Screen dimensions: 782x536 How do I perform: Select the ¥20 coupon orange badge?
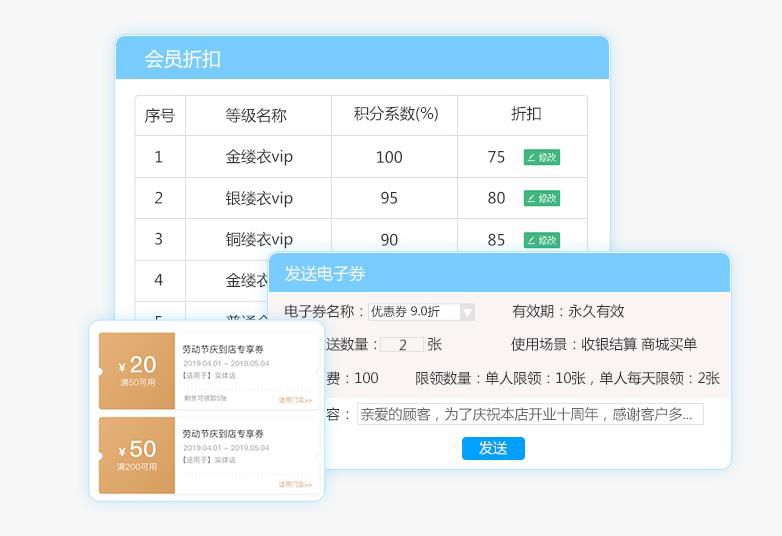point(137,371)
